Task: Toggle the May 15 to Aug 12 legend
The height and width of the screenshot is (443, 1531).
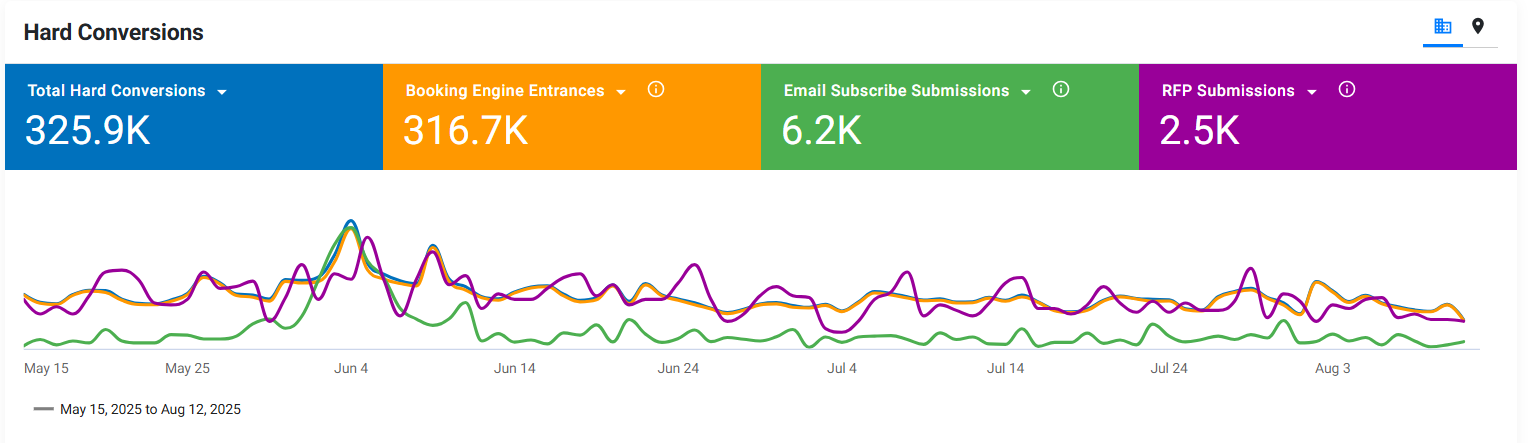Action: pos(137,409)
